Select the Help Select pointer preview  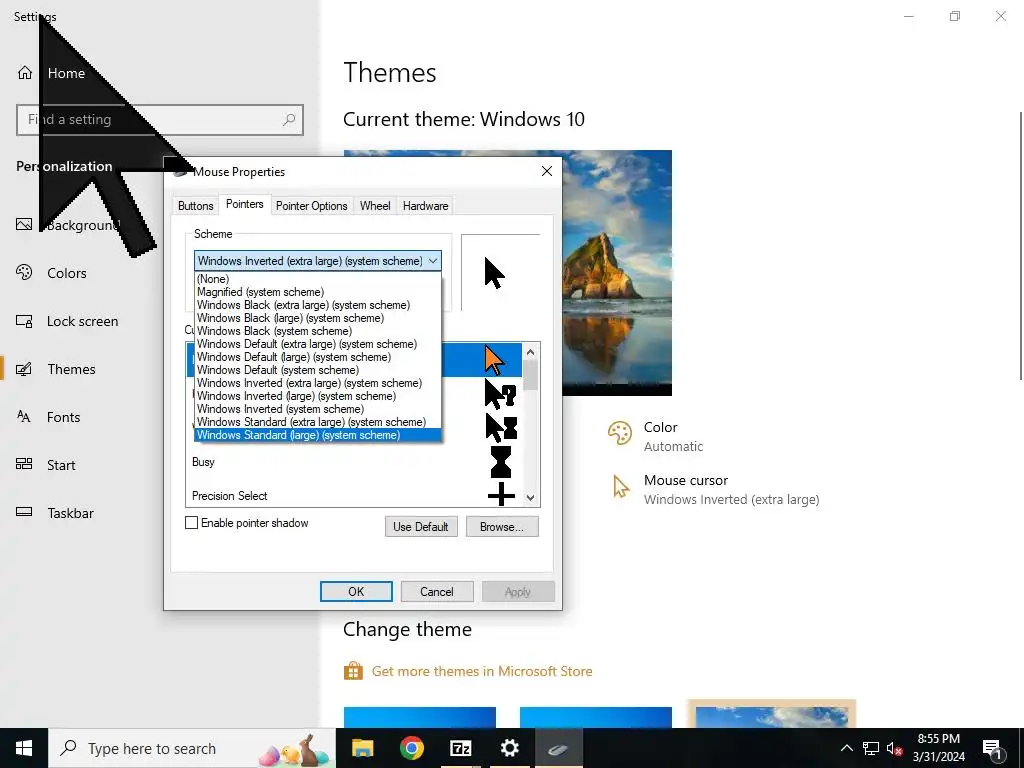pyautogui.click(x=500, y=394)
